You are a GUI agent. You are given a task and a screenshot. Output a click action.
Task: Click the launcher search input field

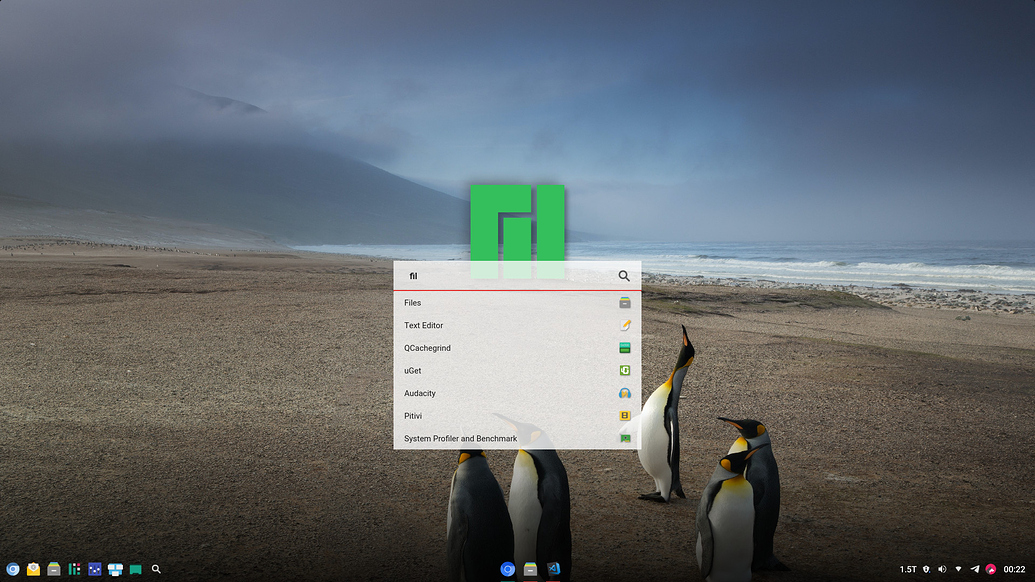click(500, 276)
